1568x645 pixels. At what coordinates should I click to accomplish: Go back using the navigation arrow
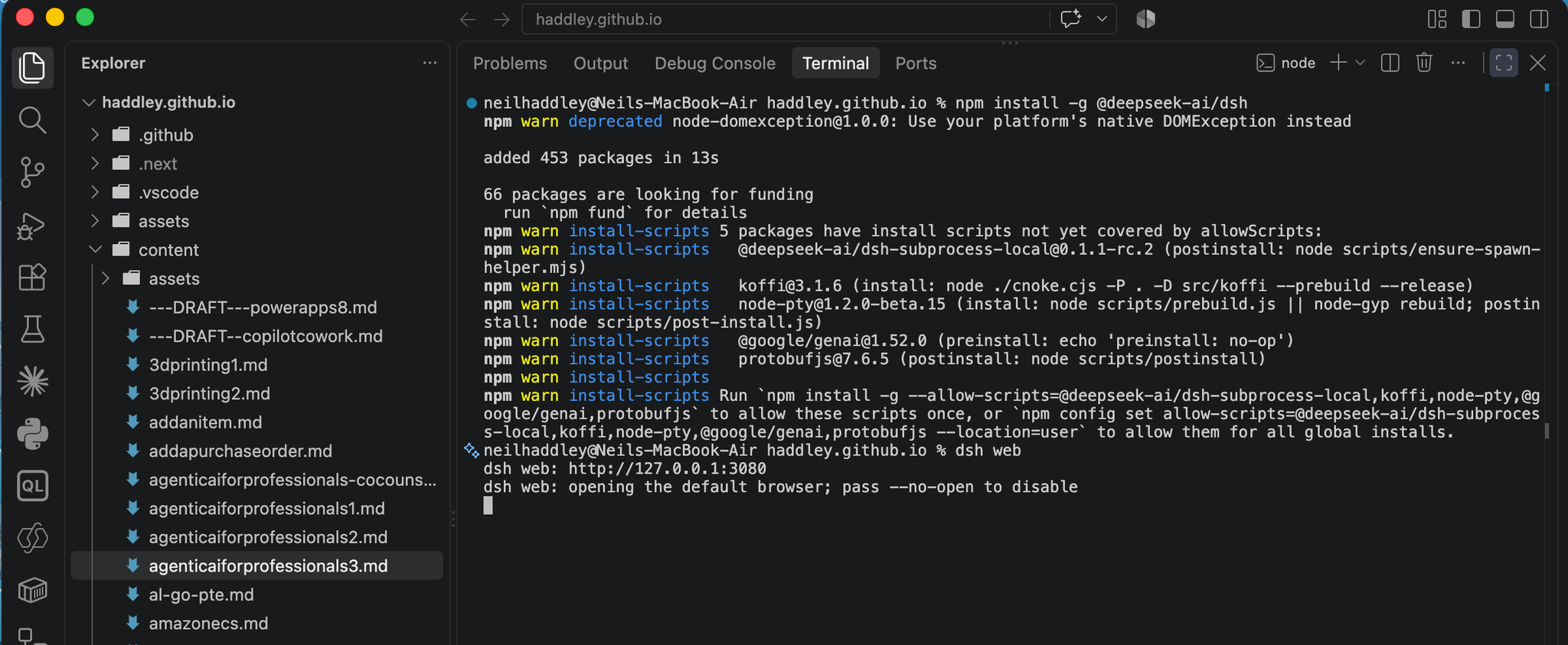pyautogui.click(x=468, y=19)
